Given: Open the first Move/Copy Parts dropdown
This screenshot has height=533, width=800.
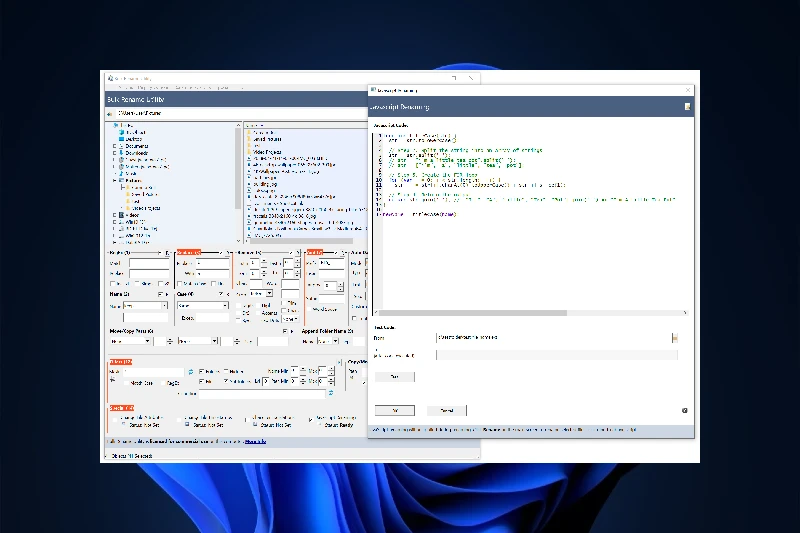Looking at the screenshot, I should pos(130,341).
